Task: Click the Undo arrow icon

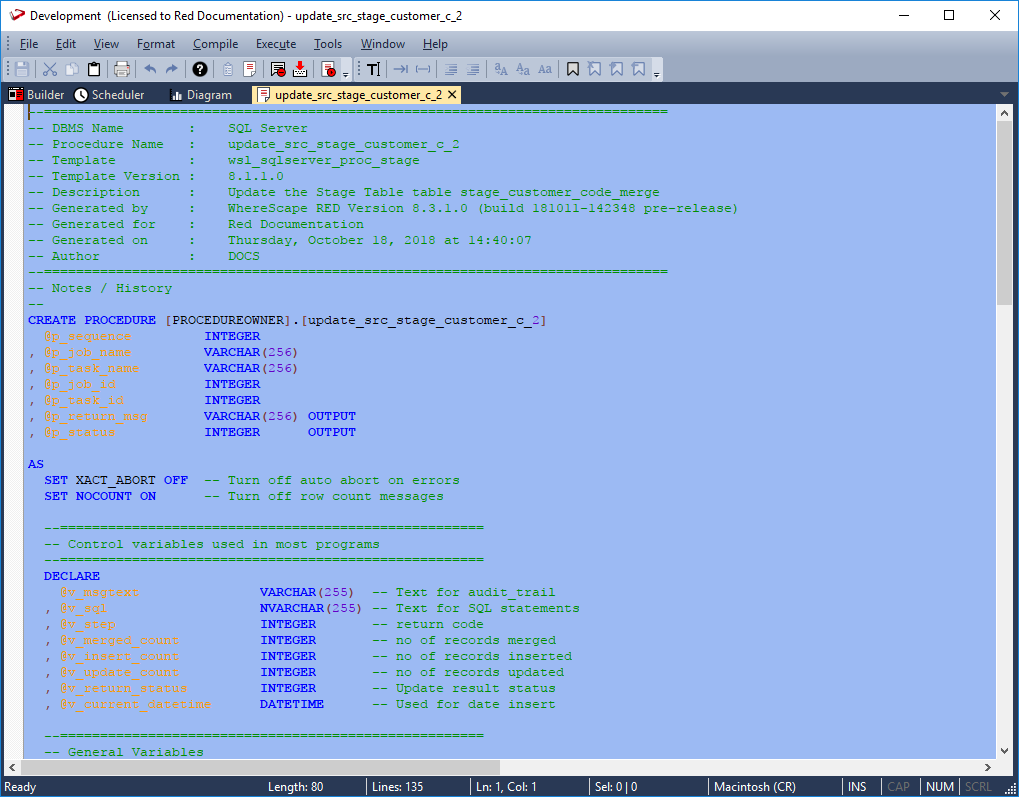Action: (x=150, y=69)
